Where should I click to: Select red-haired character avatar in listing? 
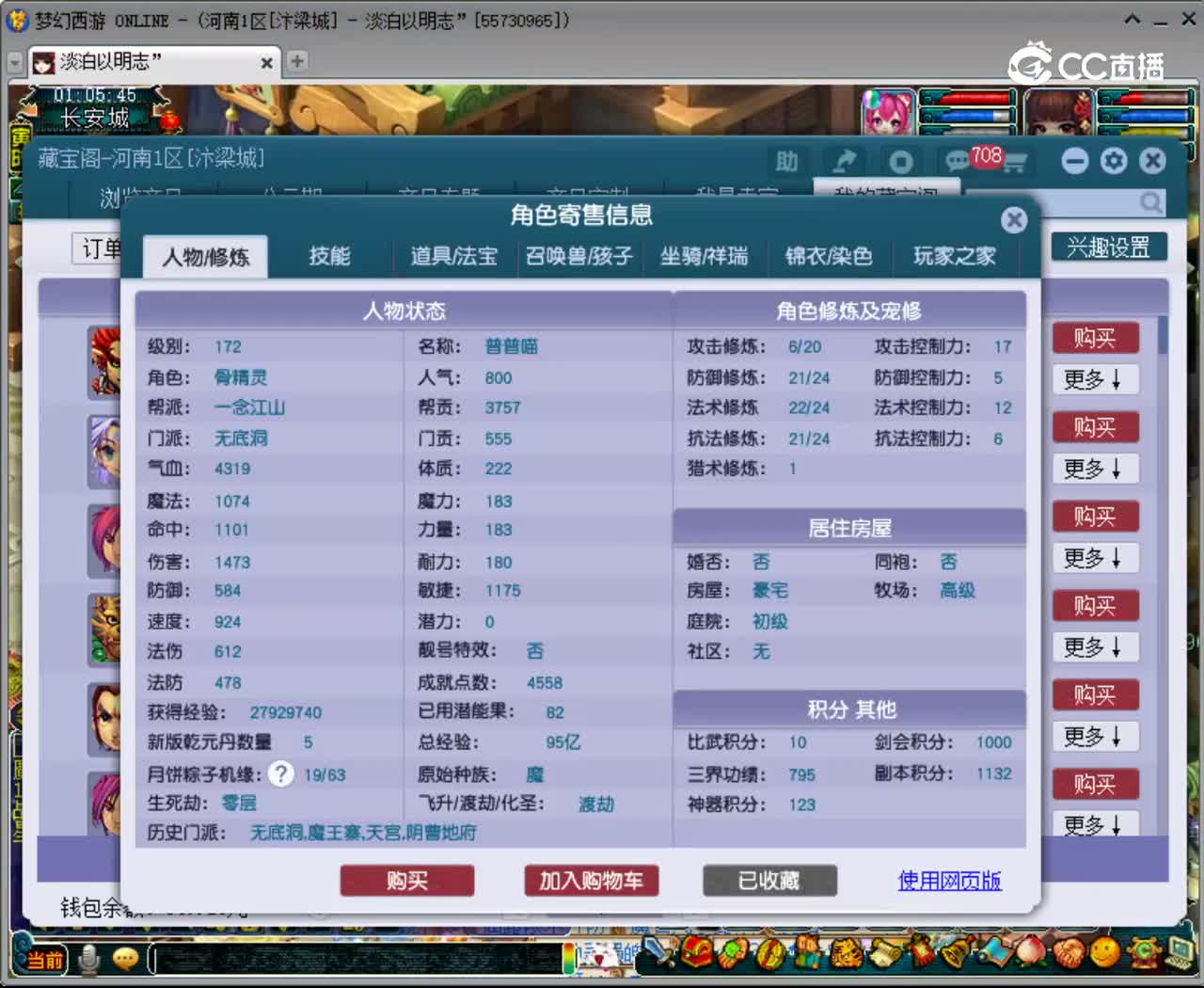[105, 361]
